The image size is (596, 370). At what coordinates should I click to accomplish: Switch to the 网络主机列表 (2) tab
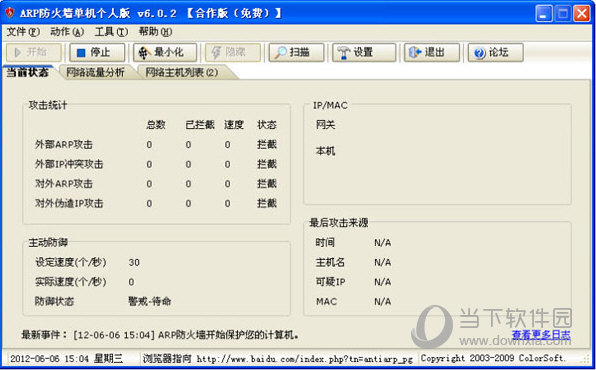click(x=182, y=72)
